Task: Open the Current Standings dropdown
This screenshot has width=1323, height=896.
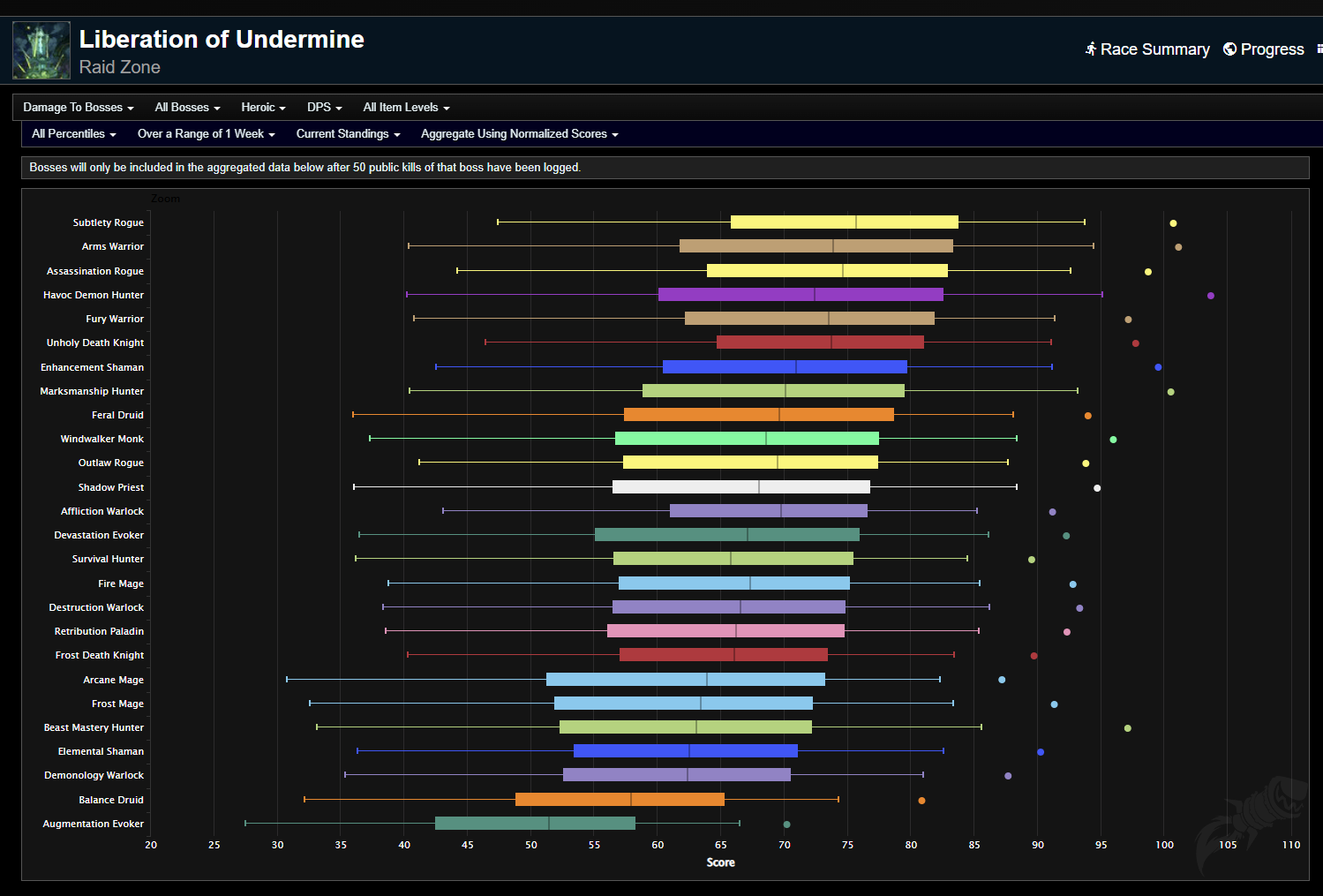Action: click(348, 134)
